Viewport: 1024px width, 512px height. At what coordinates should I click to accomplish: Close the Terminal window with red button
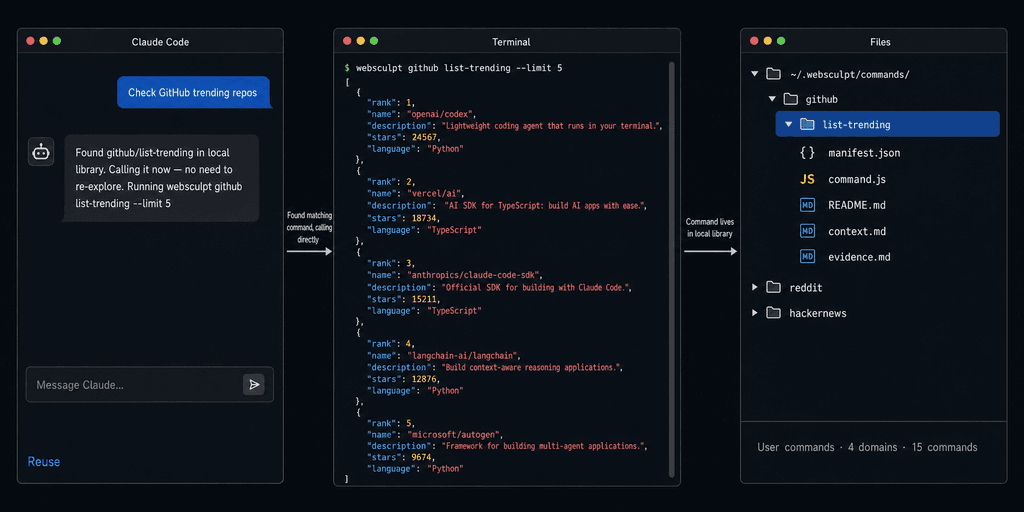pyautogui.click(x=347, y=40)
